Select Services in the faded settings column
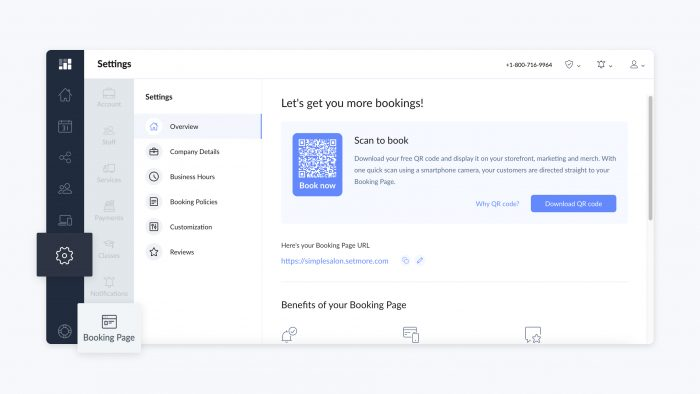This screenshot has width=700, height=394. pyautogui.click(x=109, y=174)
